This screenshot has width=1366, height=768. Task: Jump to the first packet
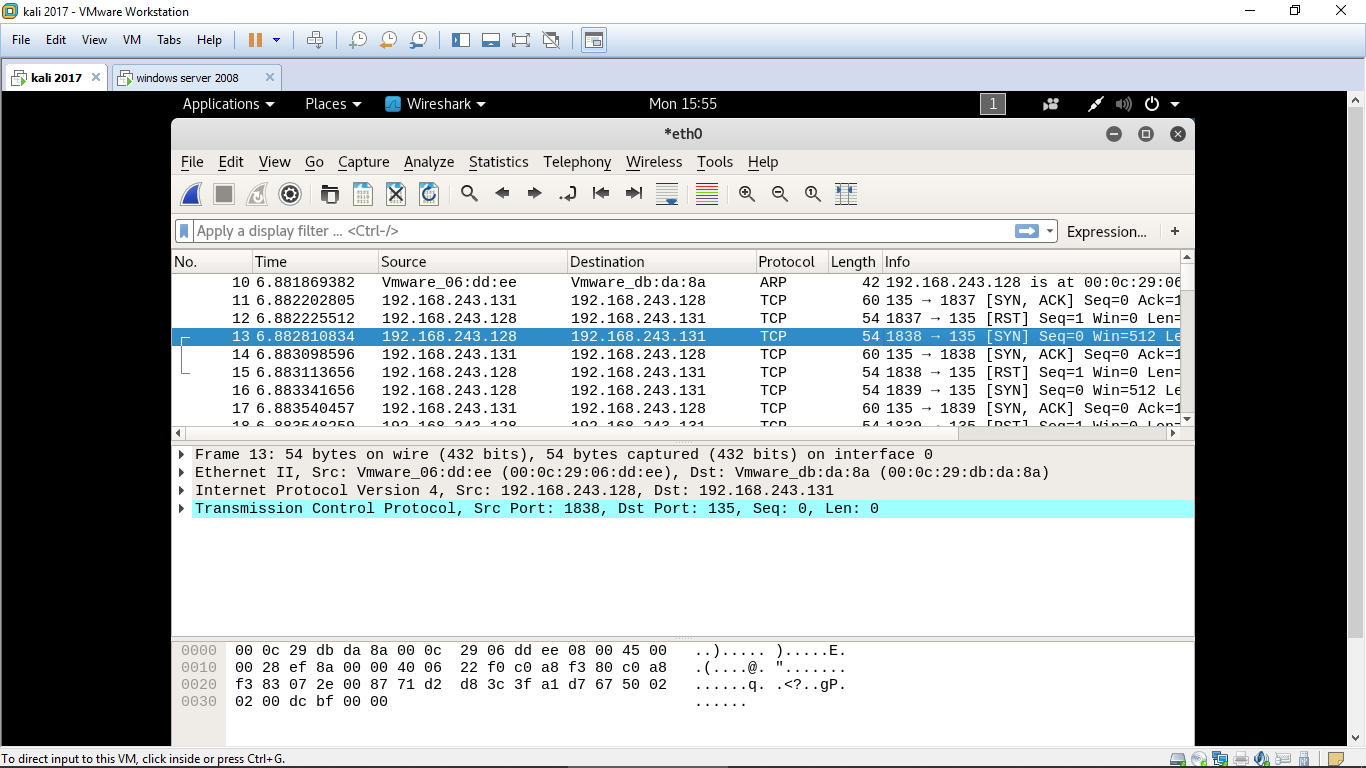pyautogui.click(x=601, y=194)
